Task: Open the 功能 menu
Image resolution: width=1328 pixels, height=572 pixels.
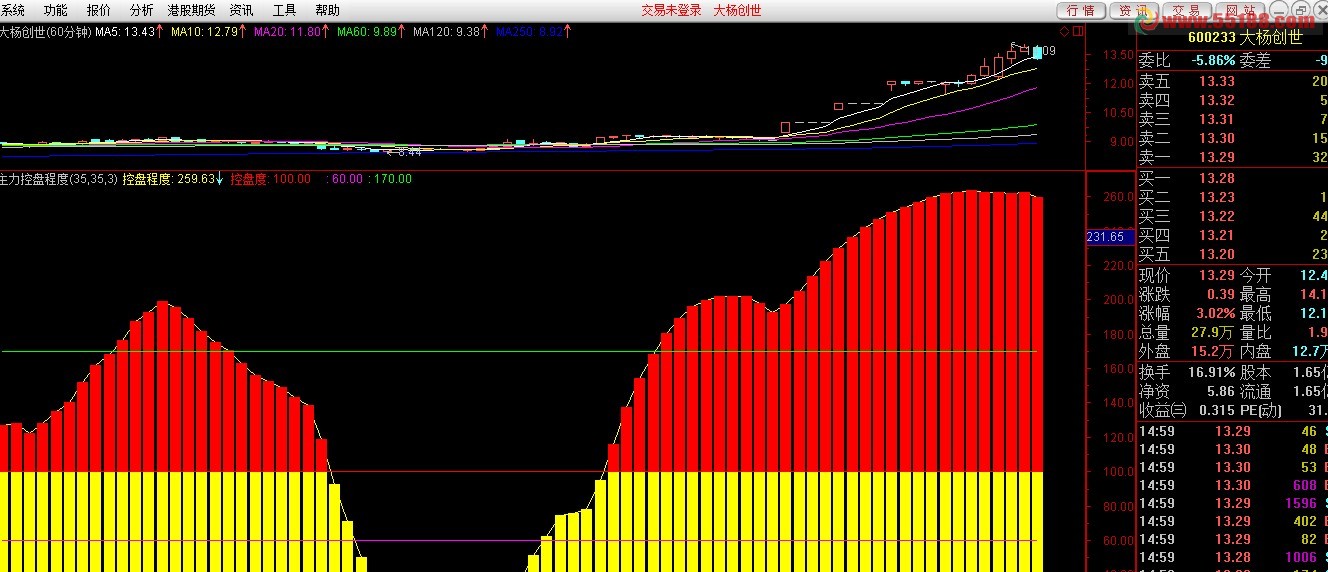Action: click(56, 10)
